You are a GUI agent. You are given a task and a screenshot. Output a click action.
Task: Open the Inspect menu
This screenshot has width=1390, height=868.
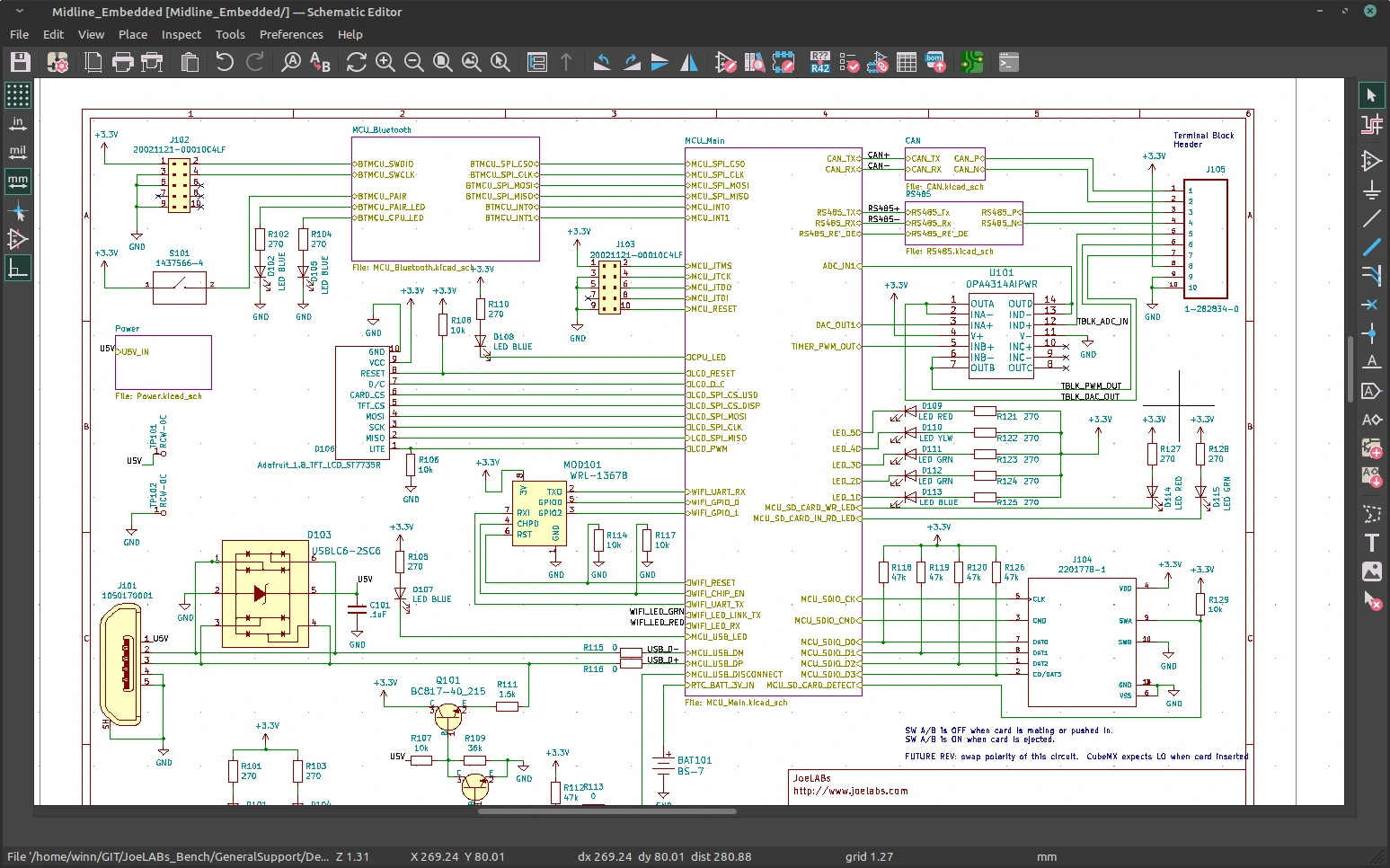181,34
